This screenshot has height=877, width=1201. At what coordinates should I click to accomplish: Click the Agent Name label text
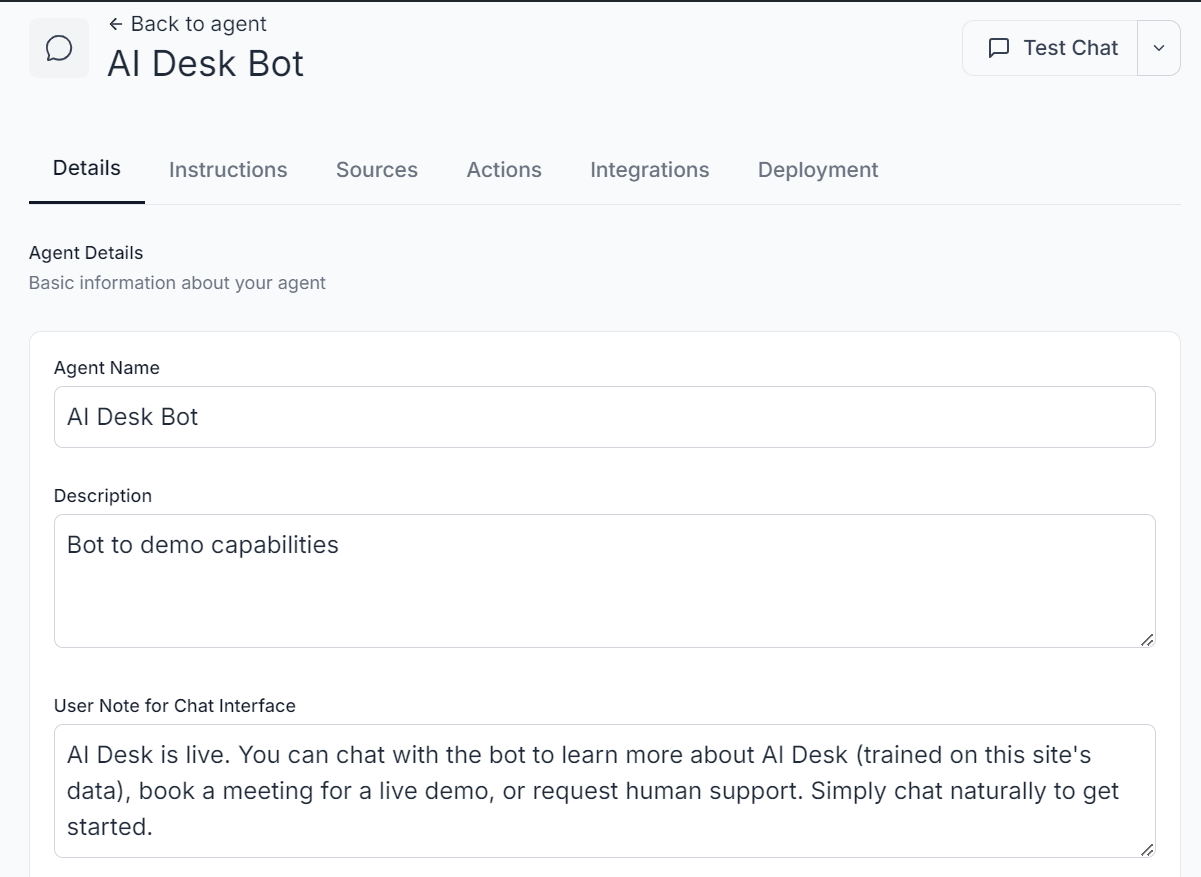coord(106,367)
